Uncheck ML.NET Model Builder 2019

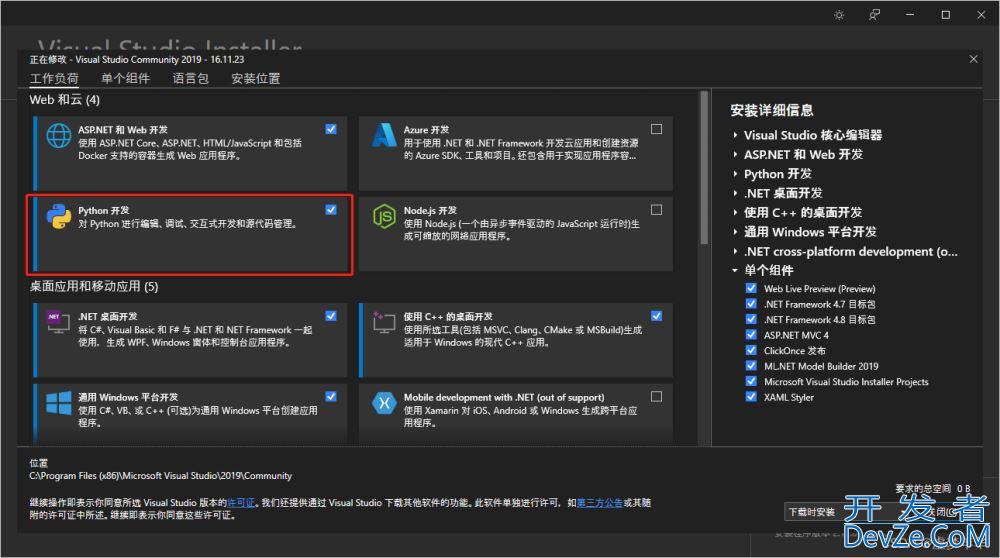(751, 365)
